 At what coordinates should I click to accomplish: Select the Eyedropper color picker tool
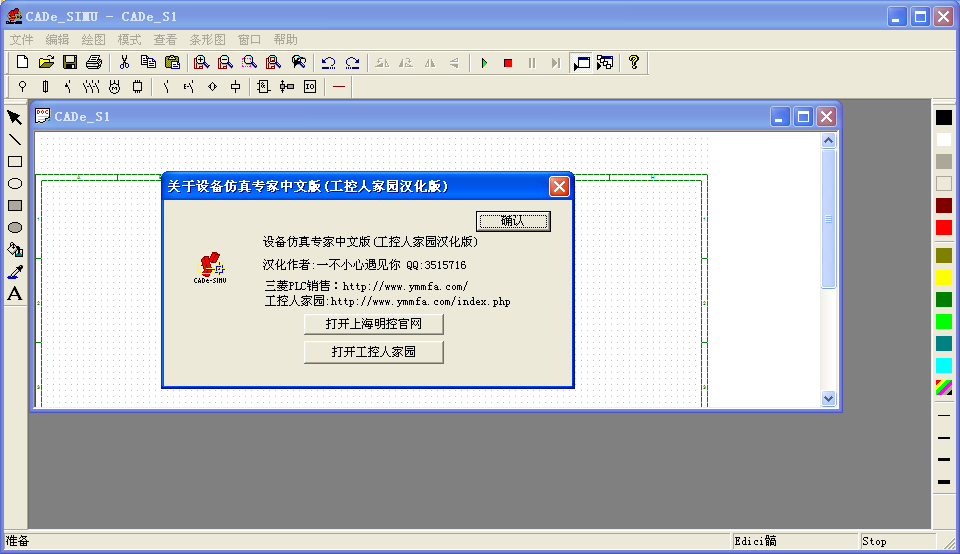[15, 271]
